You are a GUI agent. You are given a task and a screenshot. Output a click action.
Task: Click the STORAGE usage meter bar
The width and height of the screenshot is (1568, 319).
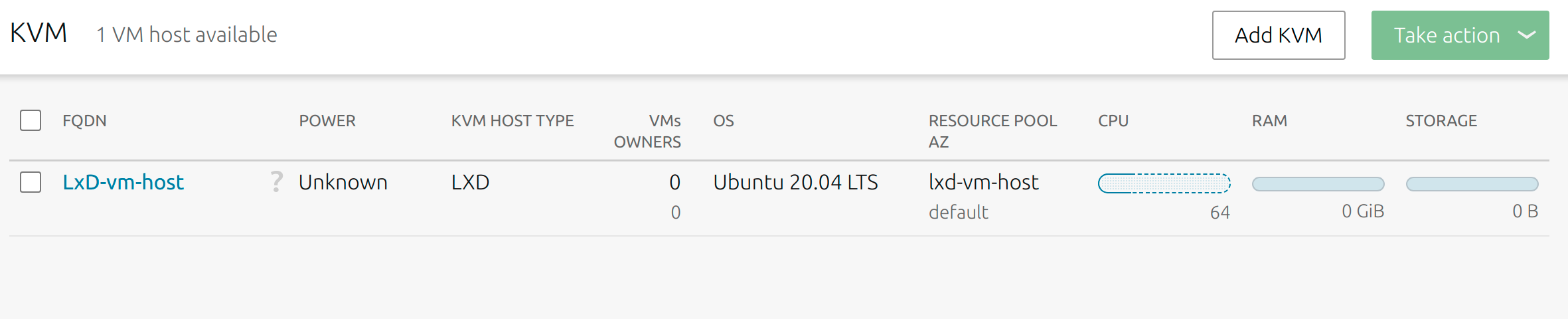click(1472, 184)
